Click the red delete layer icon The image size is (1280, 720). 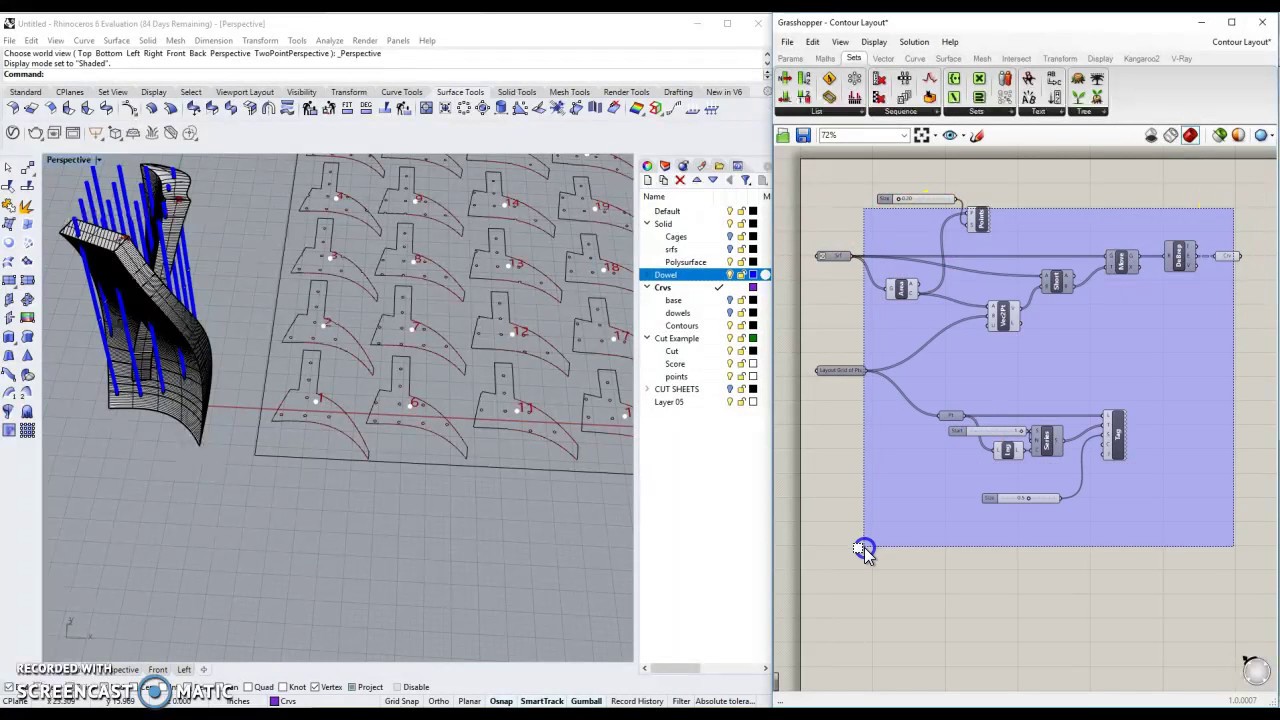click(680, 180)
